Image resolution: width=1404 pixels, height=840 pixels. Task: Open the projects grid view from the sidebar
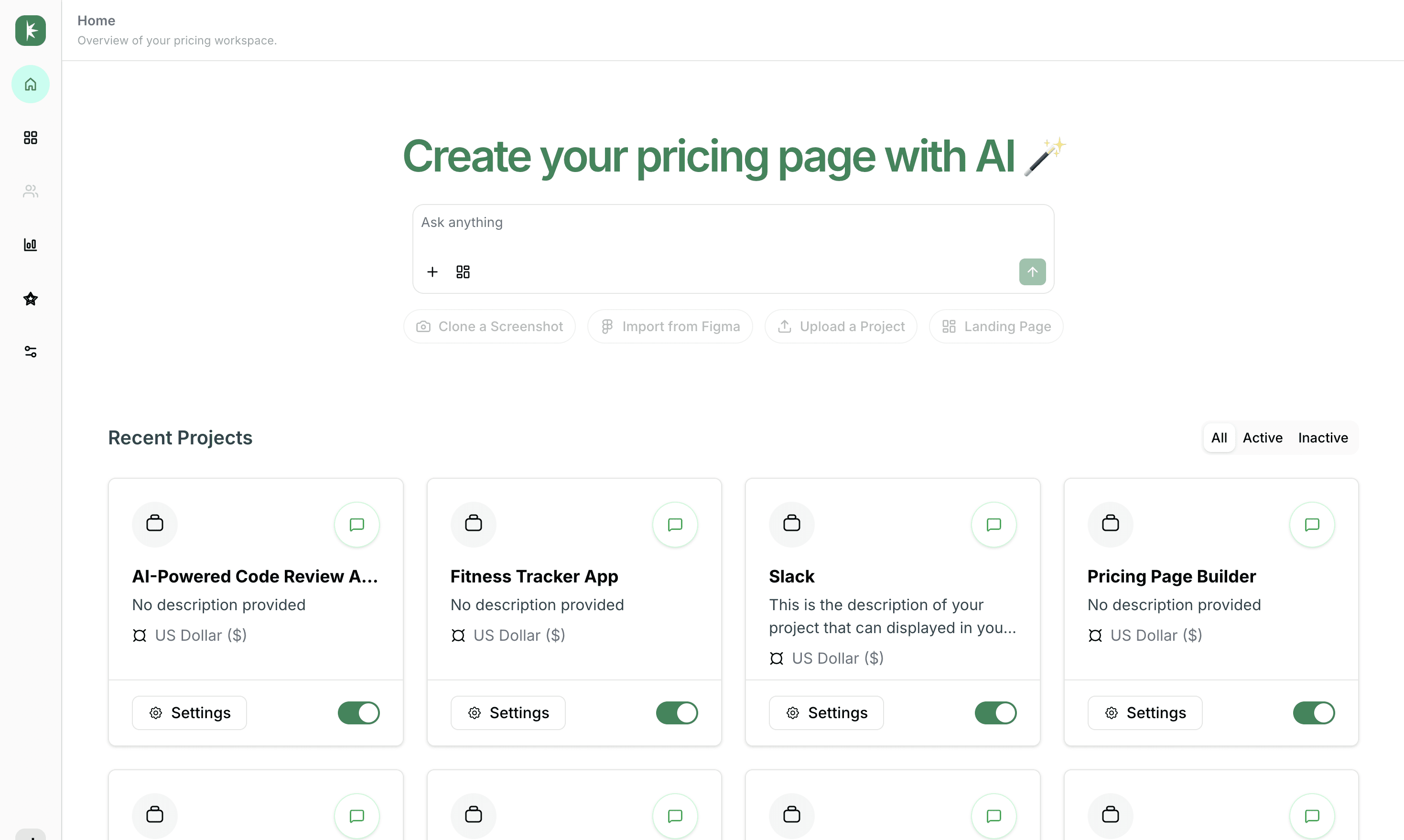point(30,138)
